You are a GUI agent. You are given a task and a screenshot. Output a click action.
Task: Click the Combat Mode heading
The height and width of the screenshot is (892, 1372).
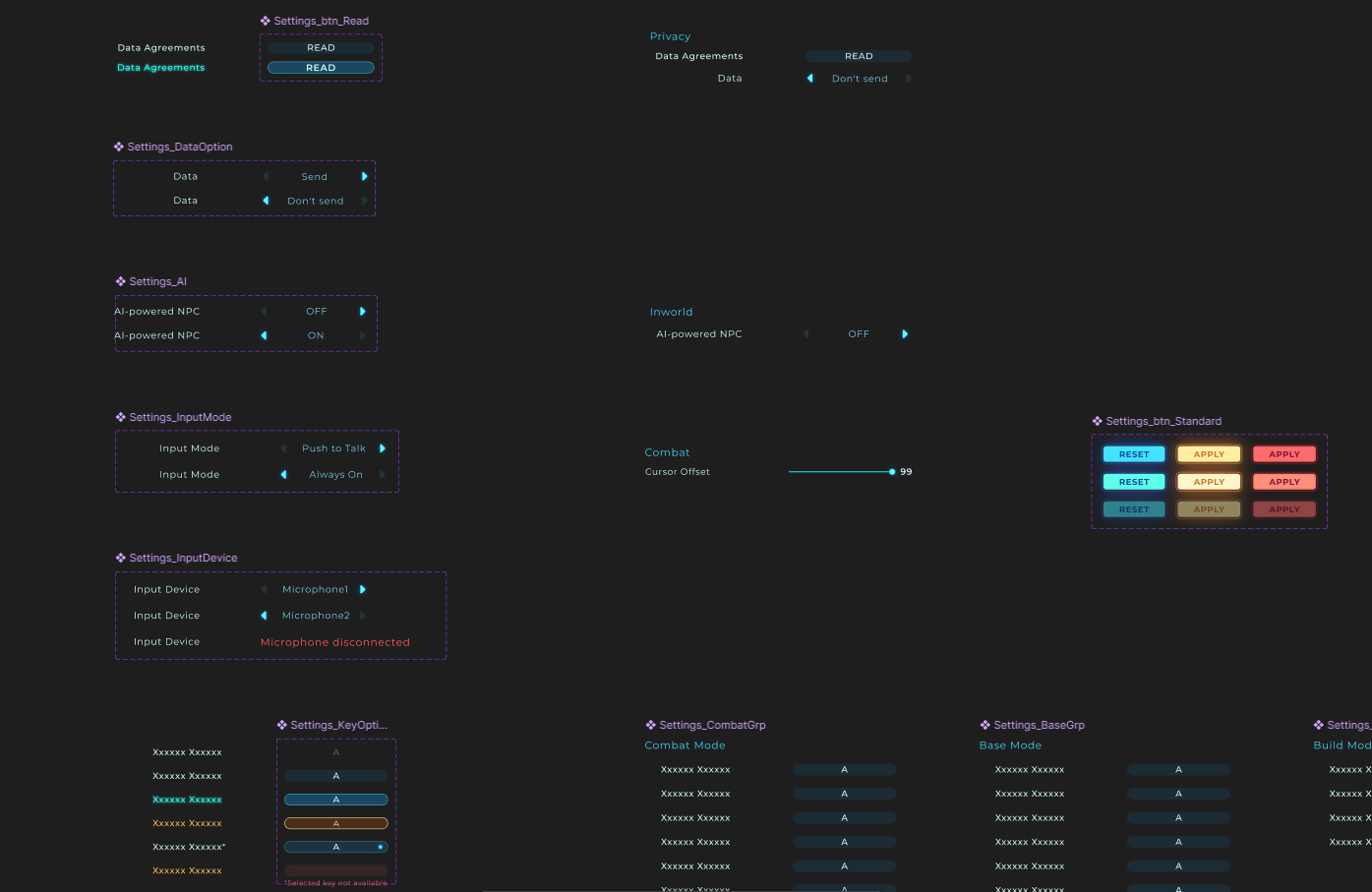coord(686,745)
